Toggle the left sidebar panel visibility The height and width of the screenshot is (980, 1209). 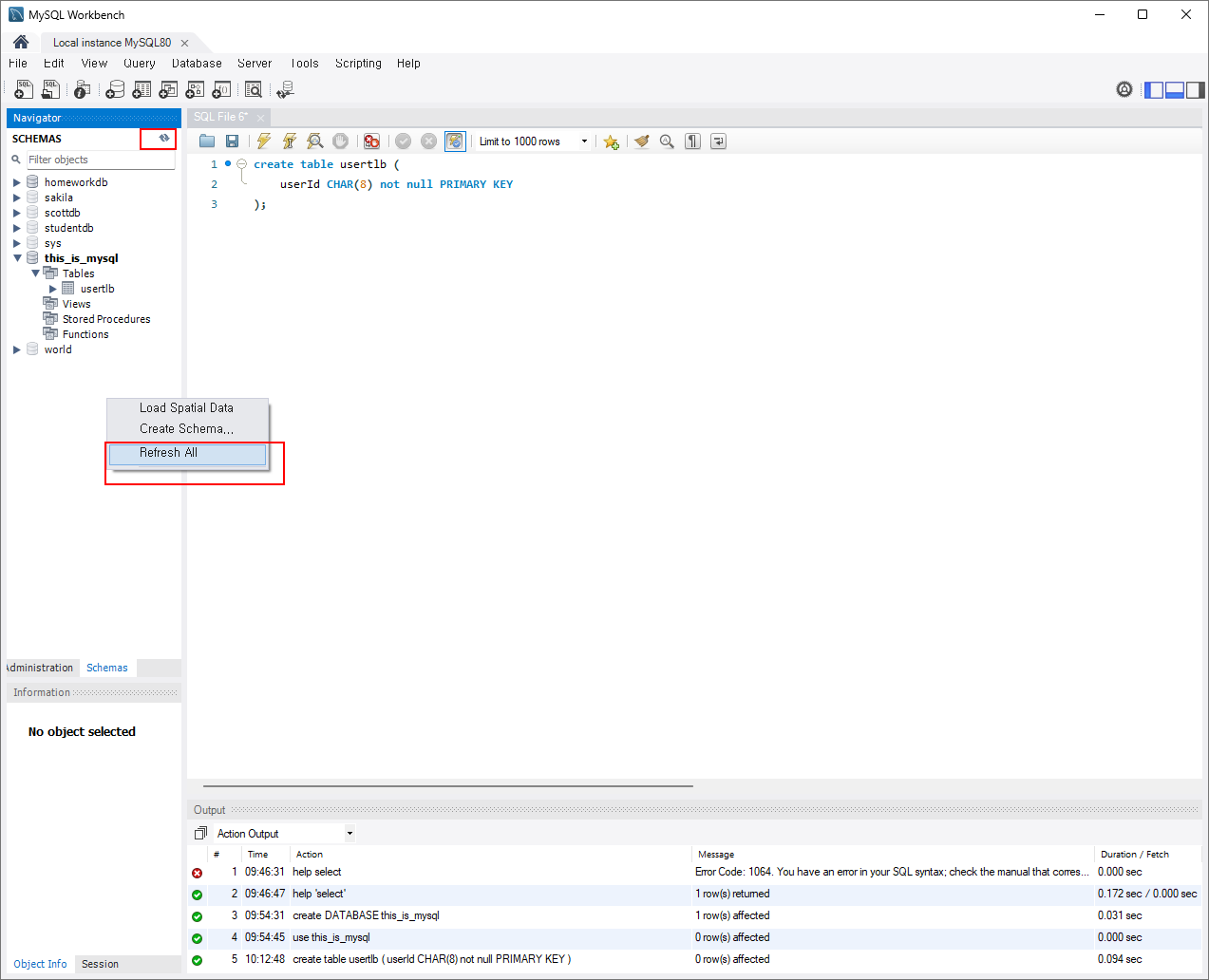1154,90
